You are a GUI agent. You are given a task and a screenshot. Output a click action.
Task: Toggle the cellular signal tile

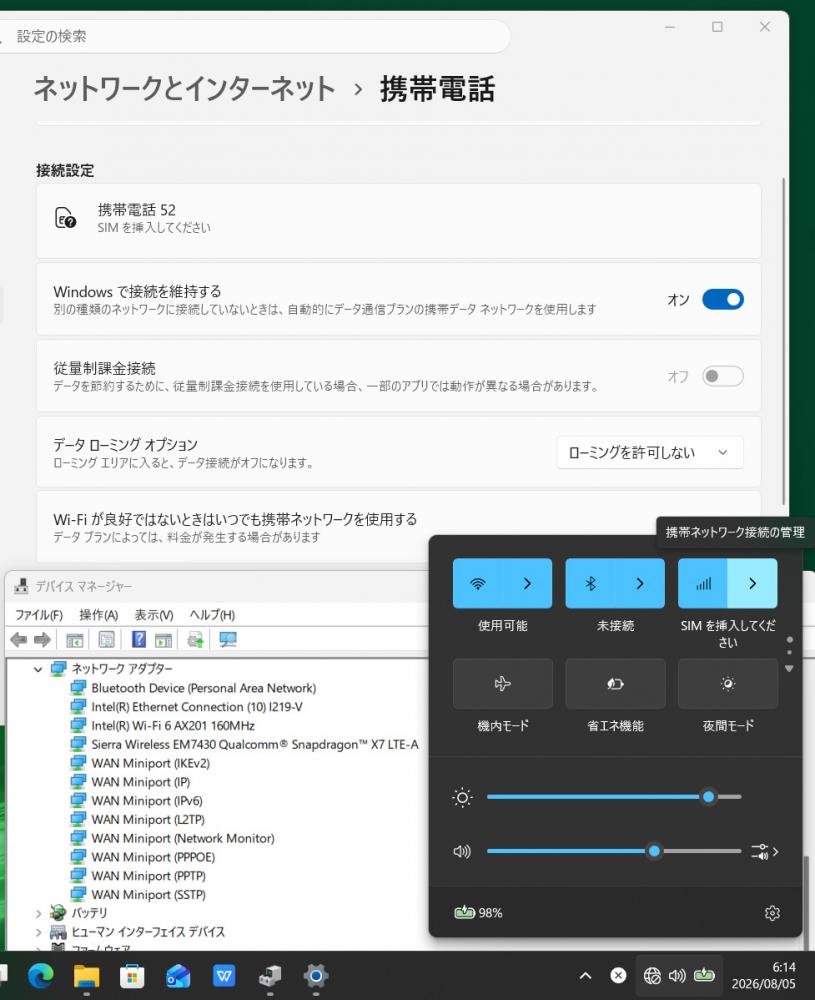(x=703, y=583)
